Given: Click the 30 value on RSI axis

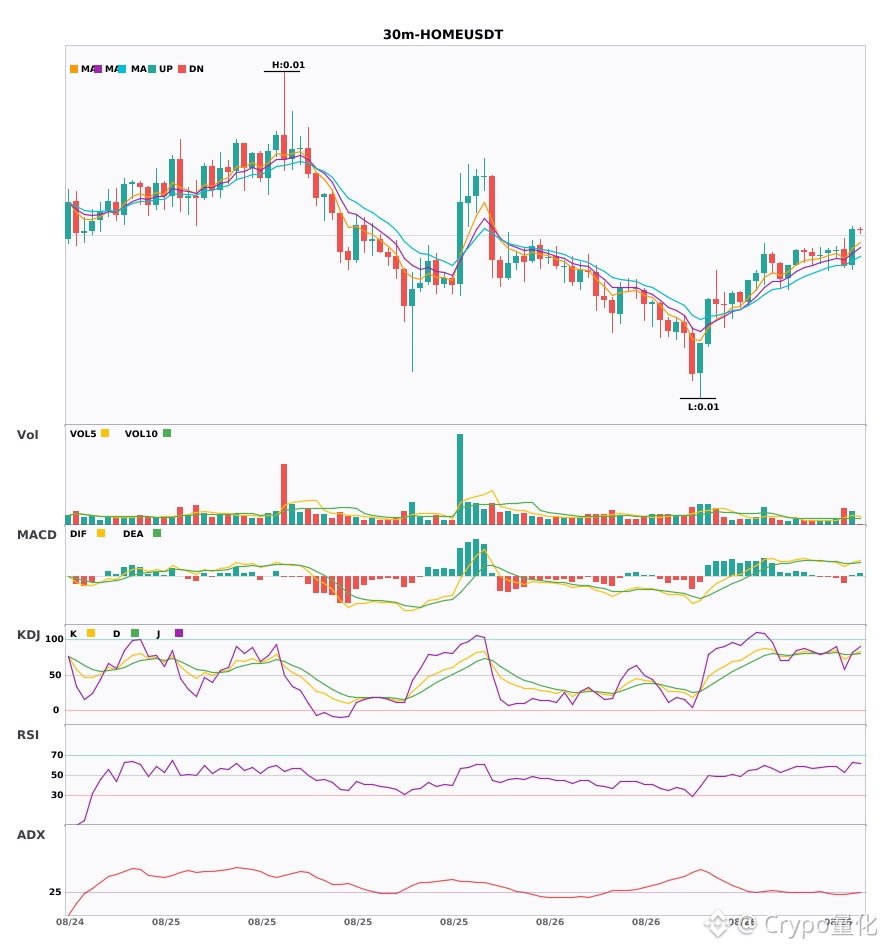Looking at the screenshot, I should click(57, 795).
